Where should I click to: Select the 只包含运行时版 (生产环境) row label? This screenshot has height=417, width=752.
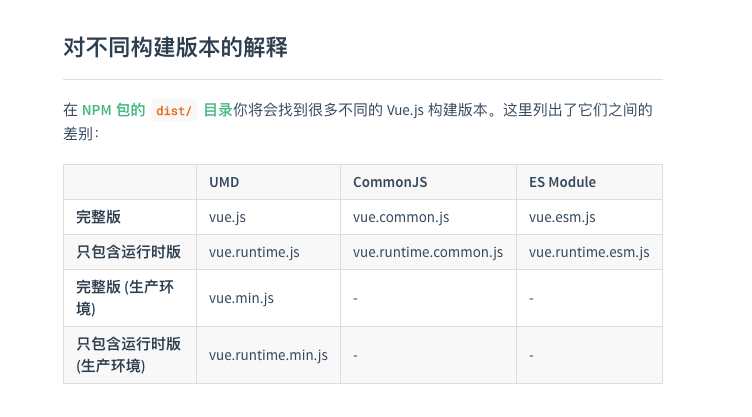coord(130,355)
